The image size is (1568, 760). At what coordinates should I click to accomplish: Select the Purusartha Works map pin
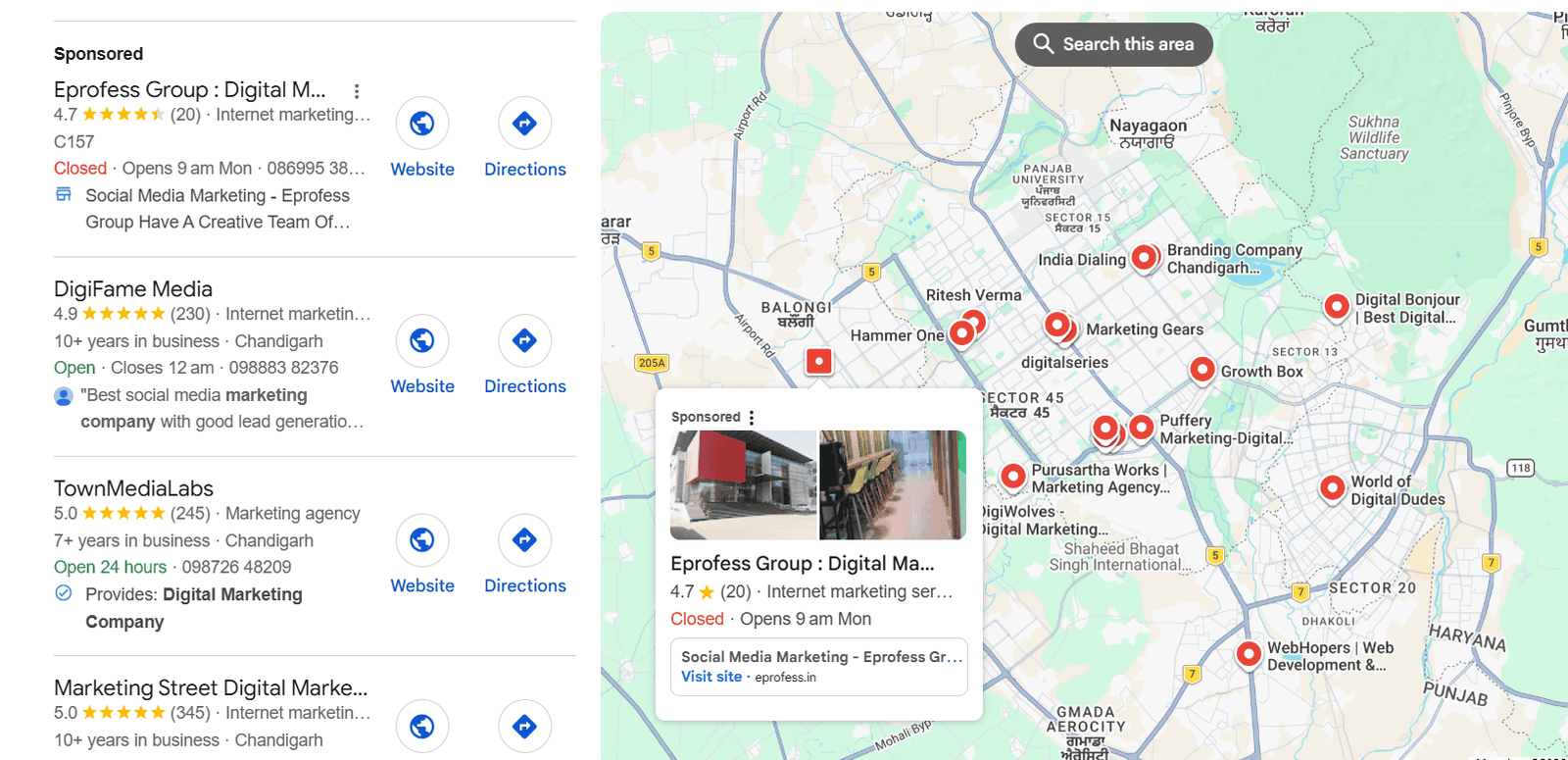[x=1012, y=478]
